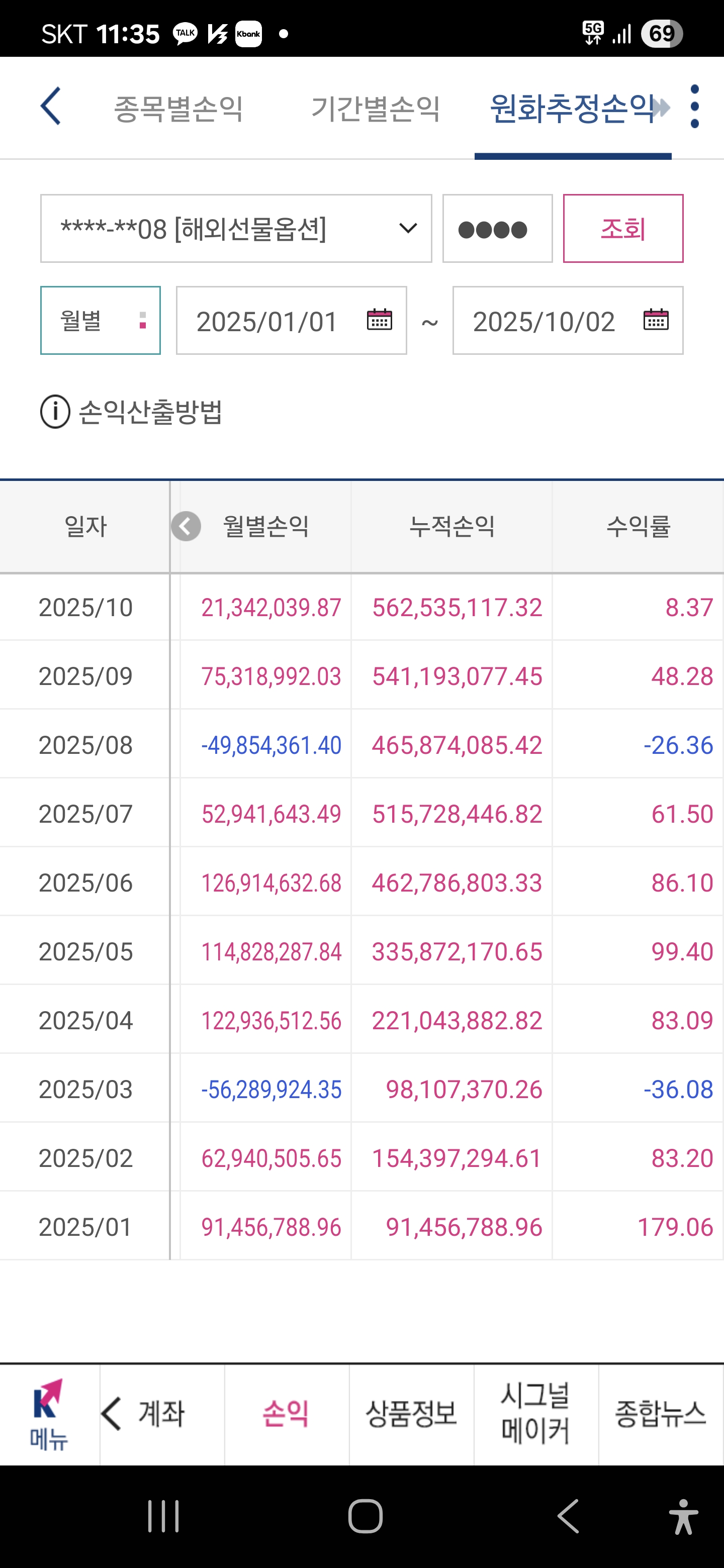
Task: Expand the account selector 해외선물옵션 dropdown
Action: click(x=236, y=229)
